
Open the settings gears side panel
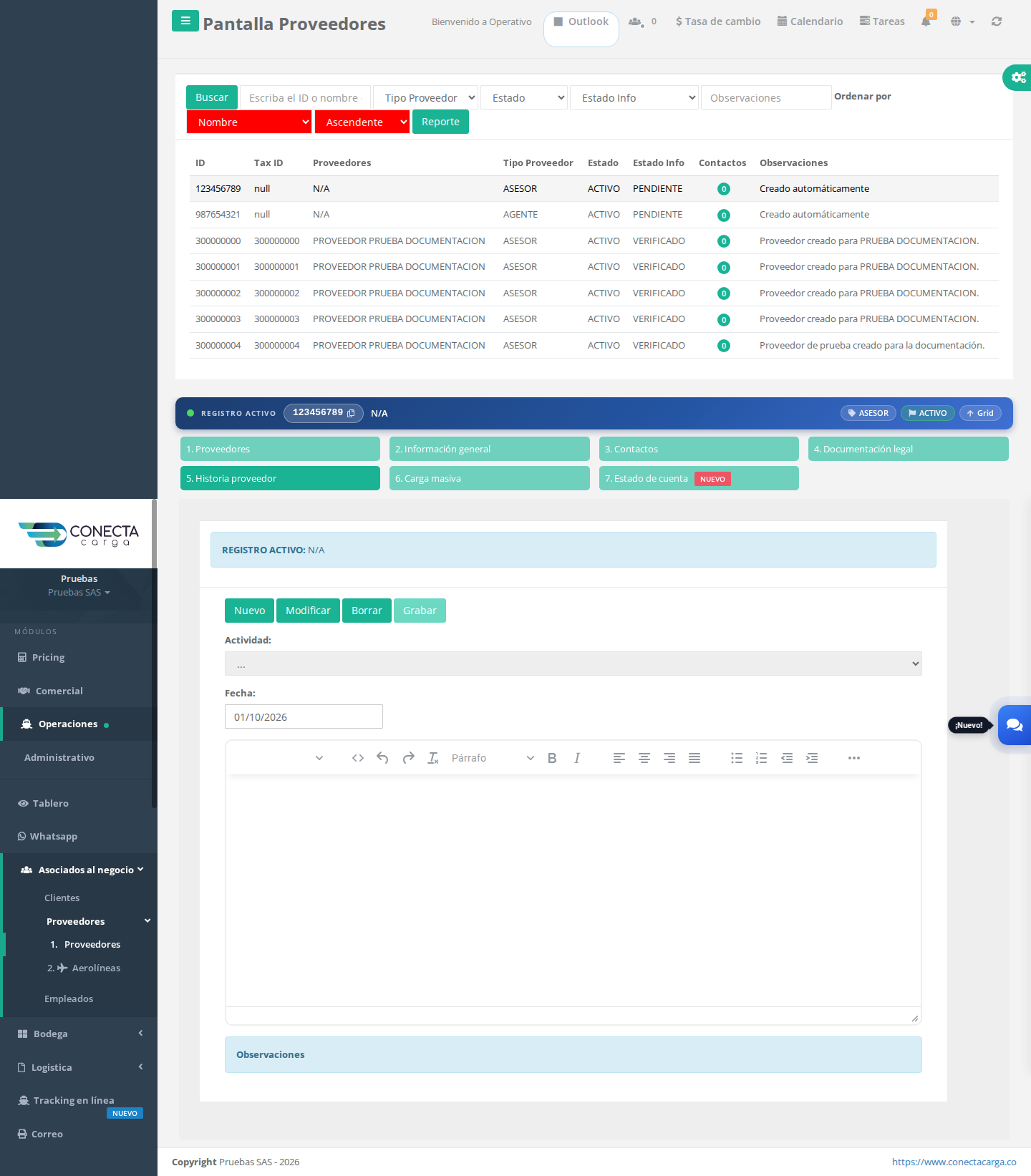coord(1017,77)
